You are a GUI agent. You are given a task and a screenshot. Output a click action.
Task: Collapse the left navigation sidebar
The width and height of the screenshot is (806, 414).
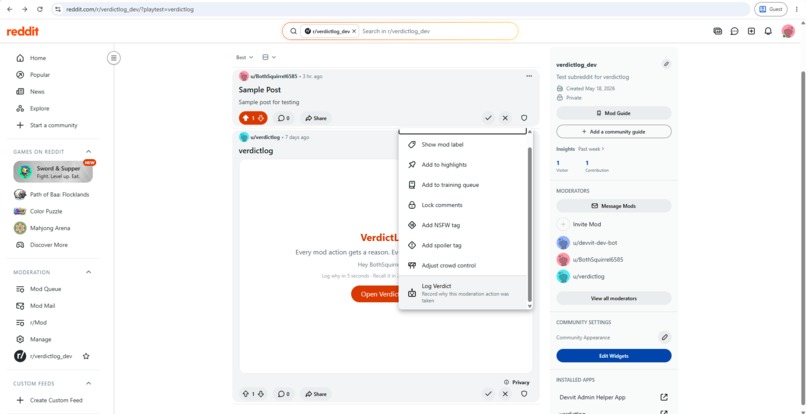[x=114, y=58]
